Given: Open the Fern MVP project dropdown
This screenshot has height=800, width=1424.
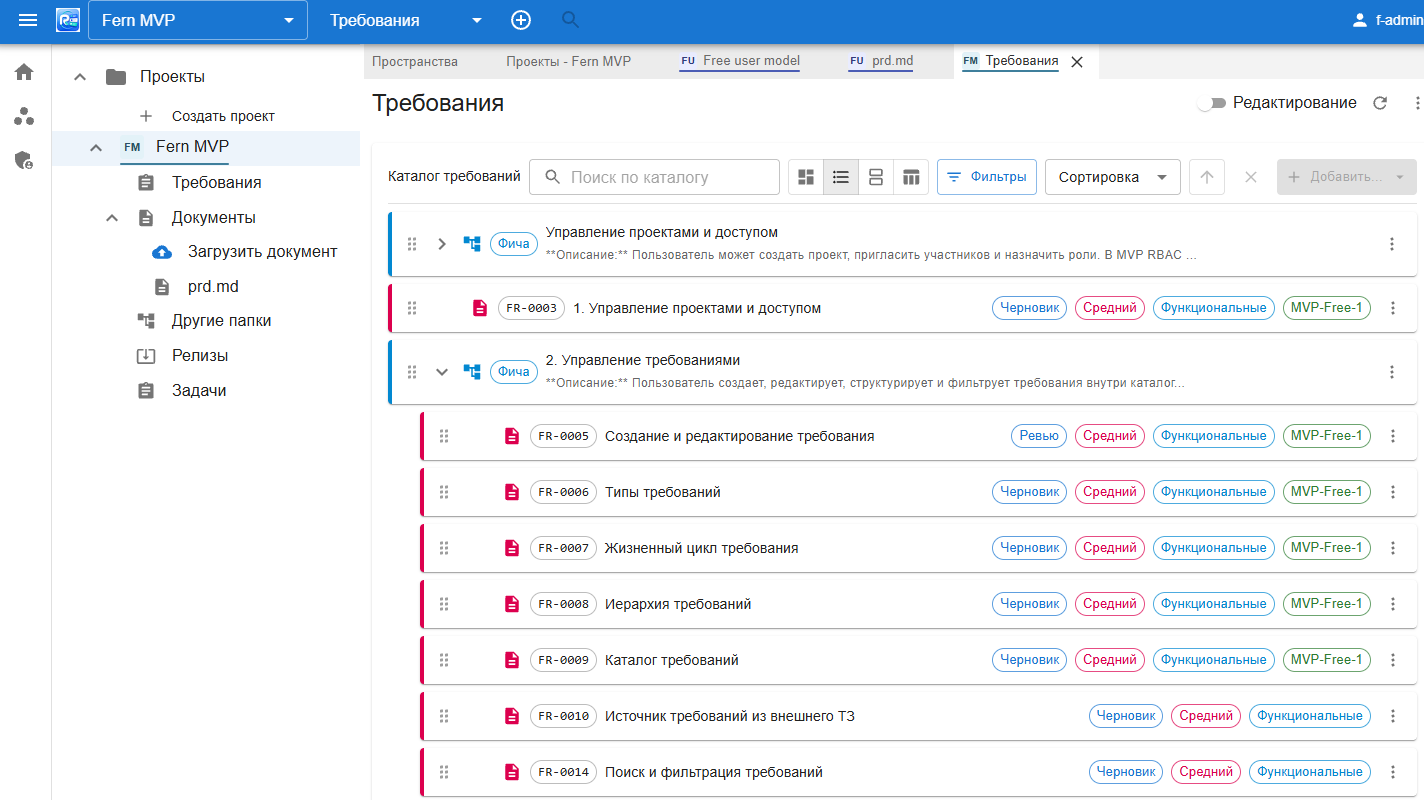Looking at the screenshot, I should coord(198,20).
